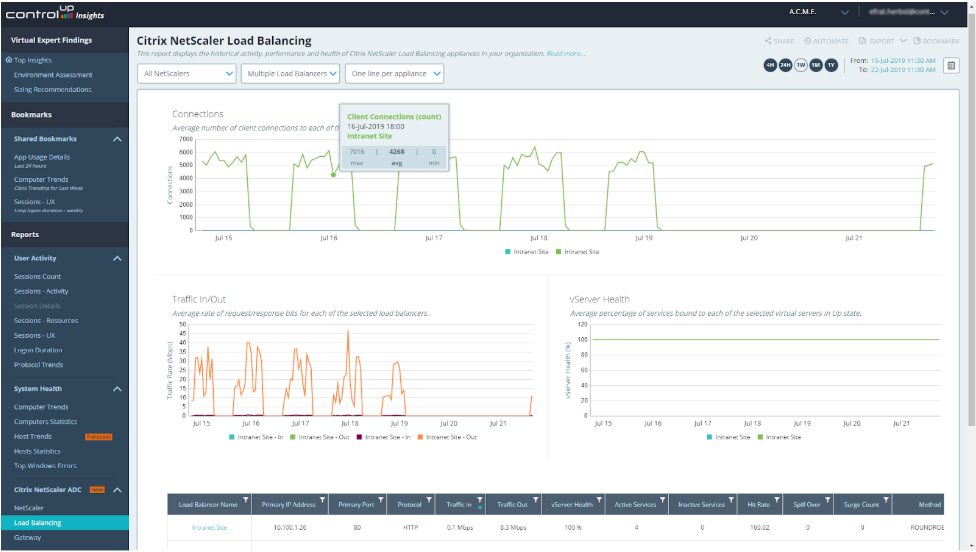Click the To date 22-Jul-2019 link
Viewport: 976px width, 552px height.
tap(903, 70)
